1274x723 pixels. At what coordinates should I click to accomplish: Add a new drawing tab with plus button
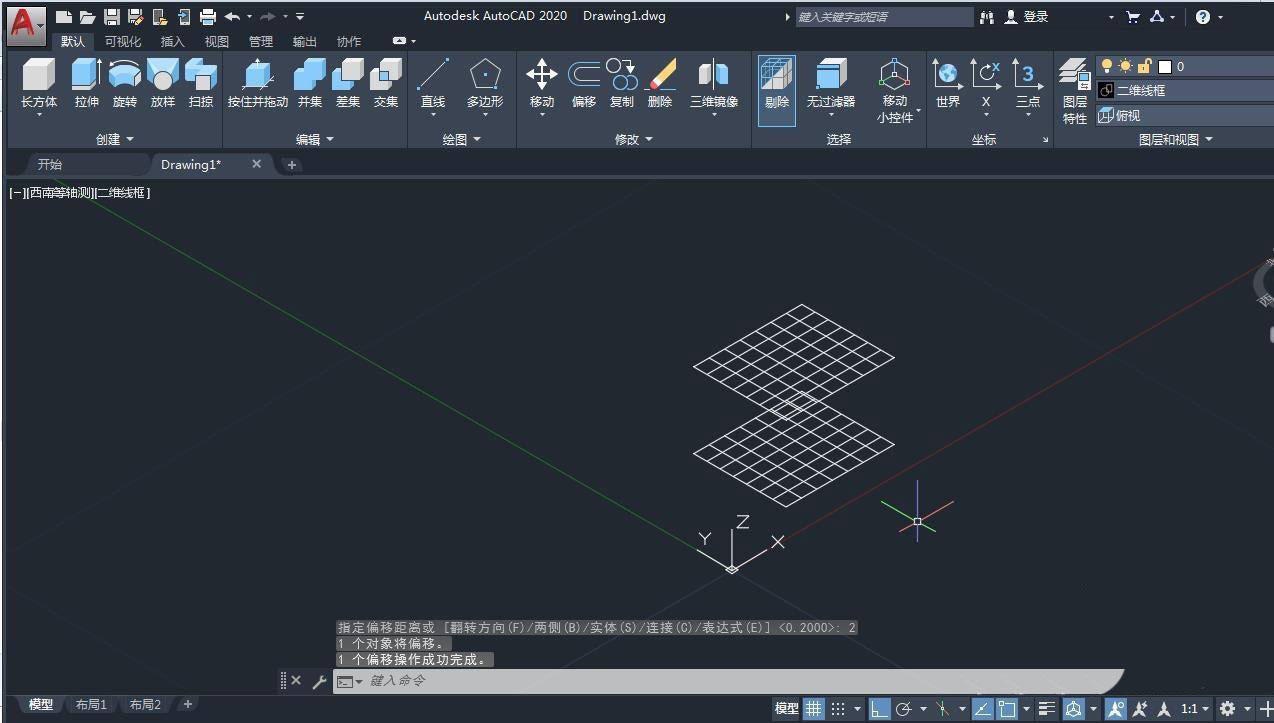[x=291, y=165]
